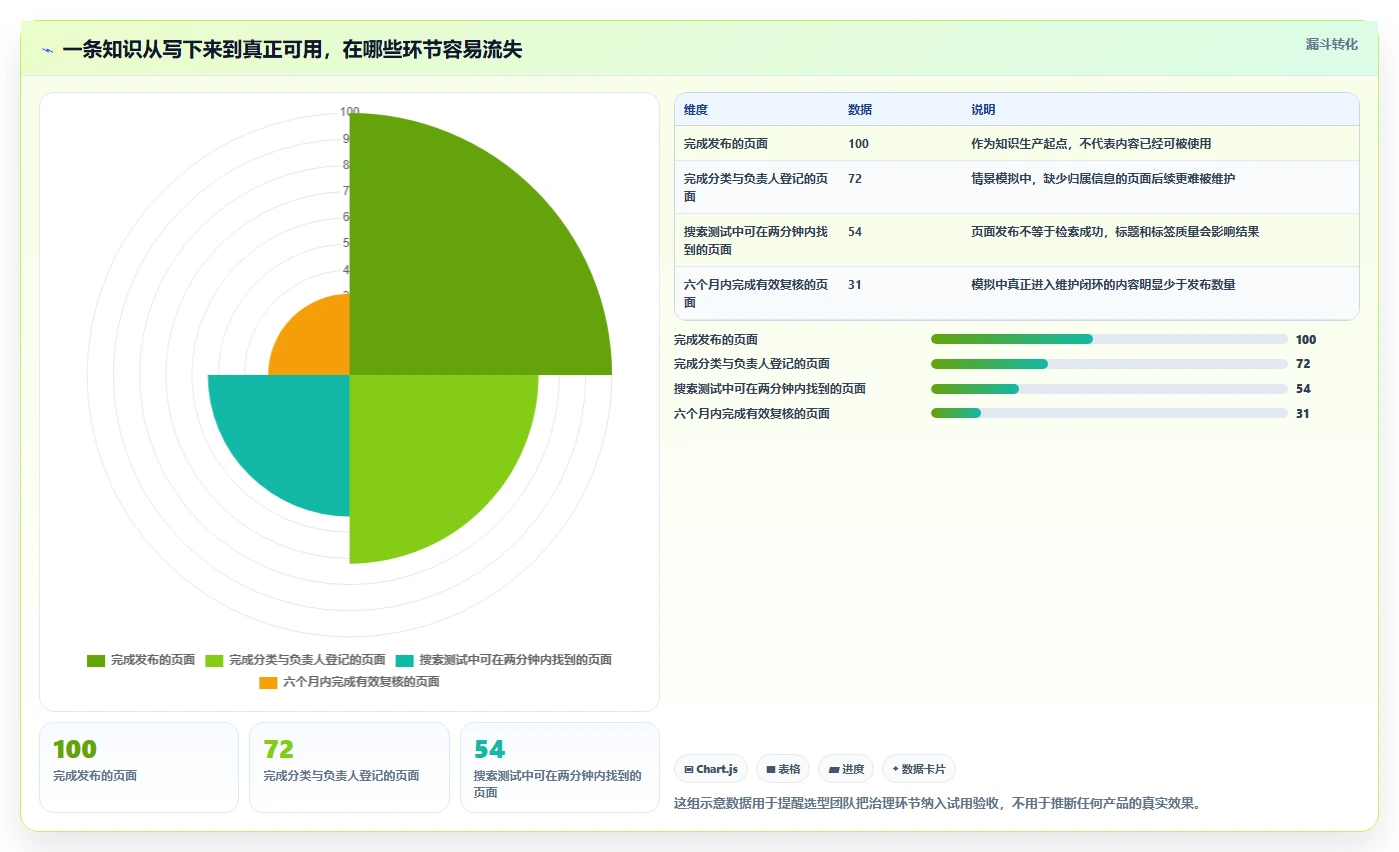Click the 六个月内完成有效复核的页面 table cell
This screenshot has height=852, width=1399.
[756, 293]
